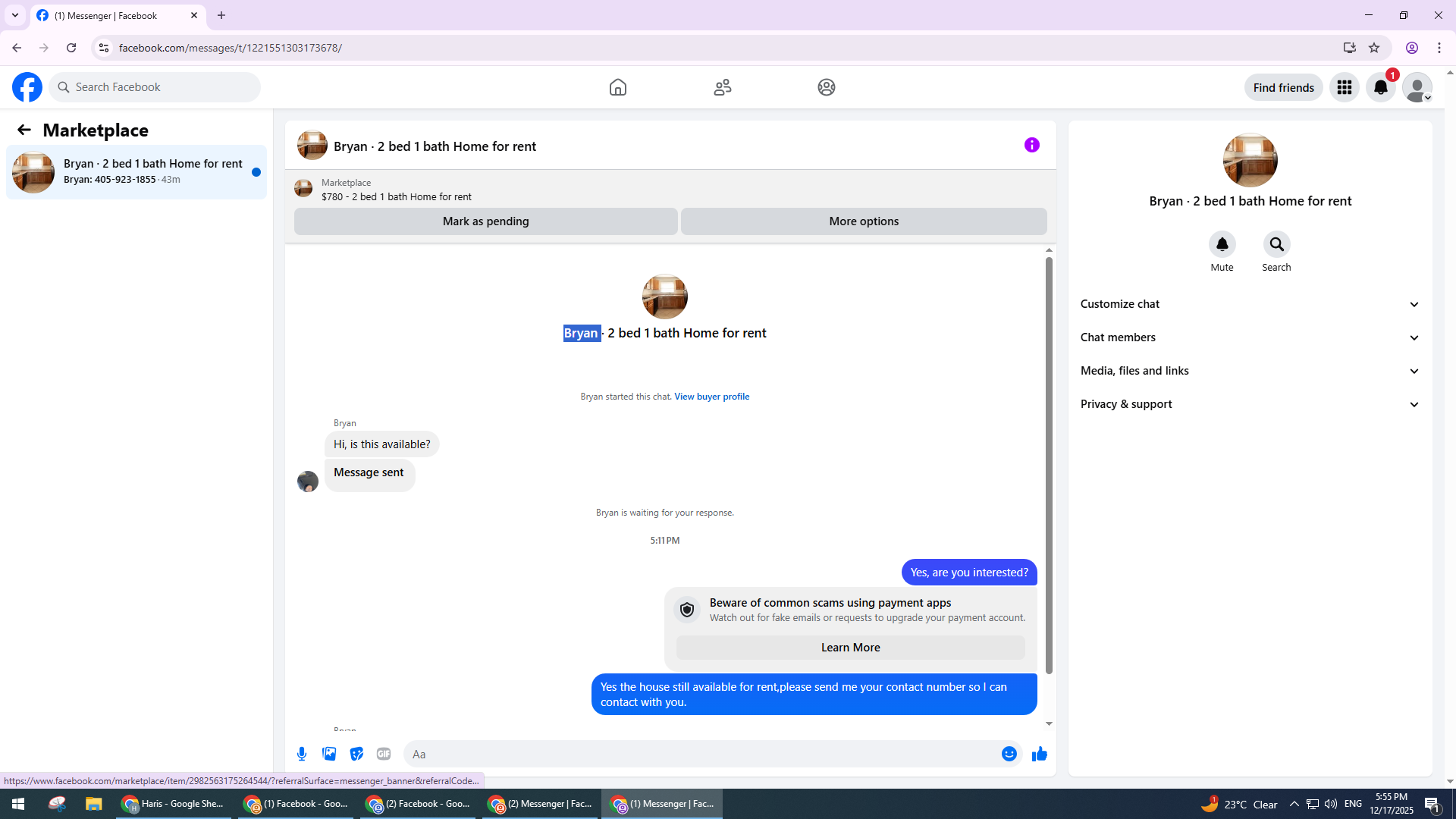Expand Customize chat section
The height and width of the screenshot is (819, 1456).
(x=1250, y=304)
